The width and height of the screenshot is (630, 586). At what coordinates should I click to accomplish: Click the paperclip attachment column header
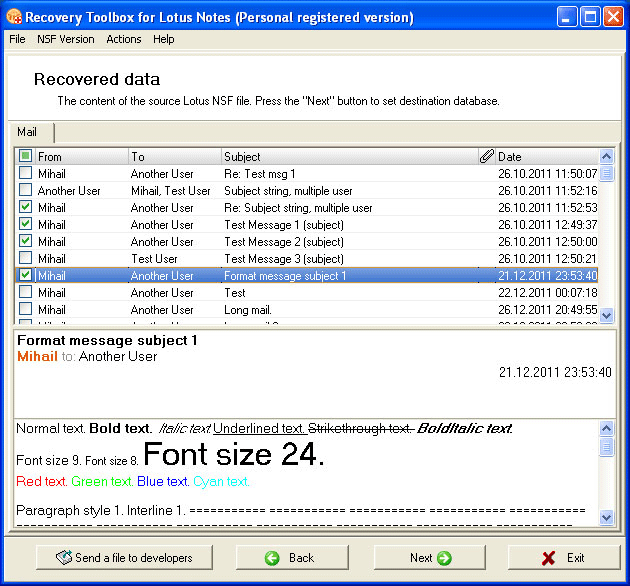tap(487, 156)
